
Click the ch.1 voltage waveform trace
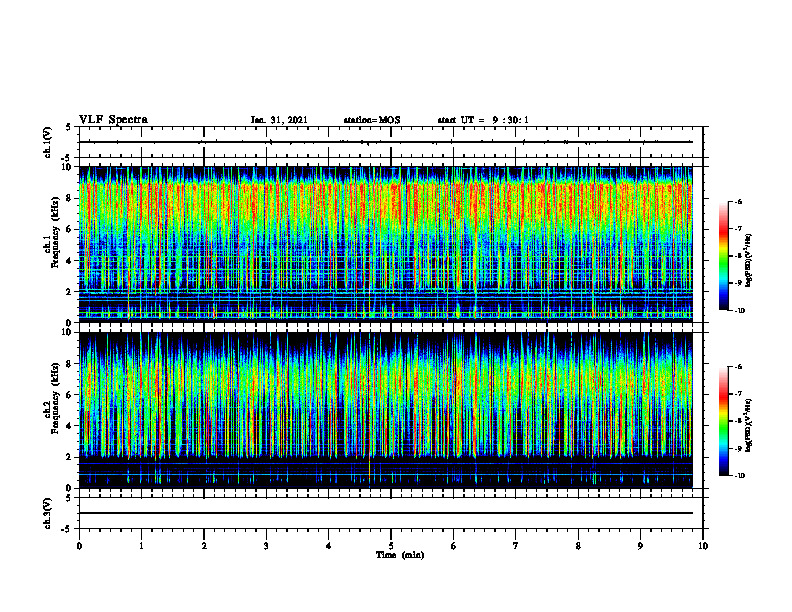click(386, 142)
